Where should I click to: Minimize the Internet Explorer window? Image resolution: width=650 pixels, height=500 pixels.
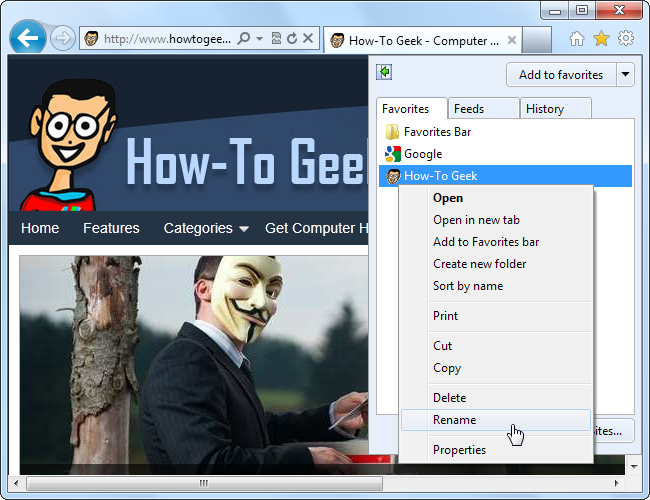(x=555, y=11)
